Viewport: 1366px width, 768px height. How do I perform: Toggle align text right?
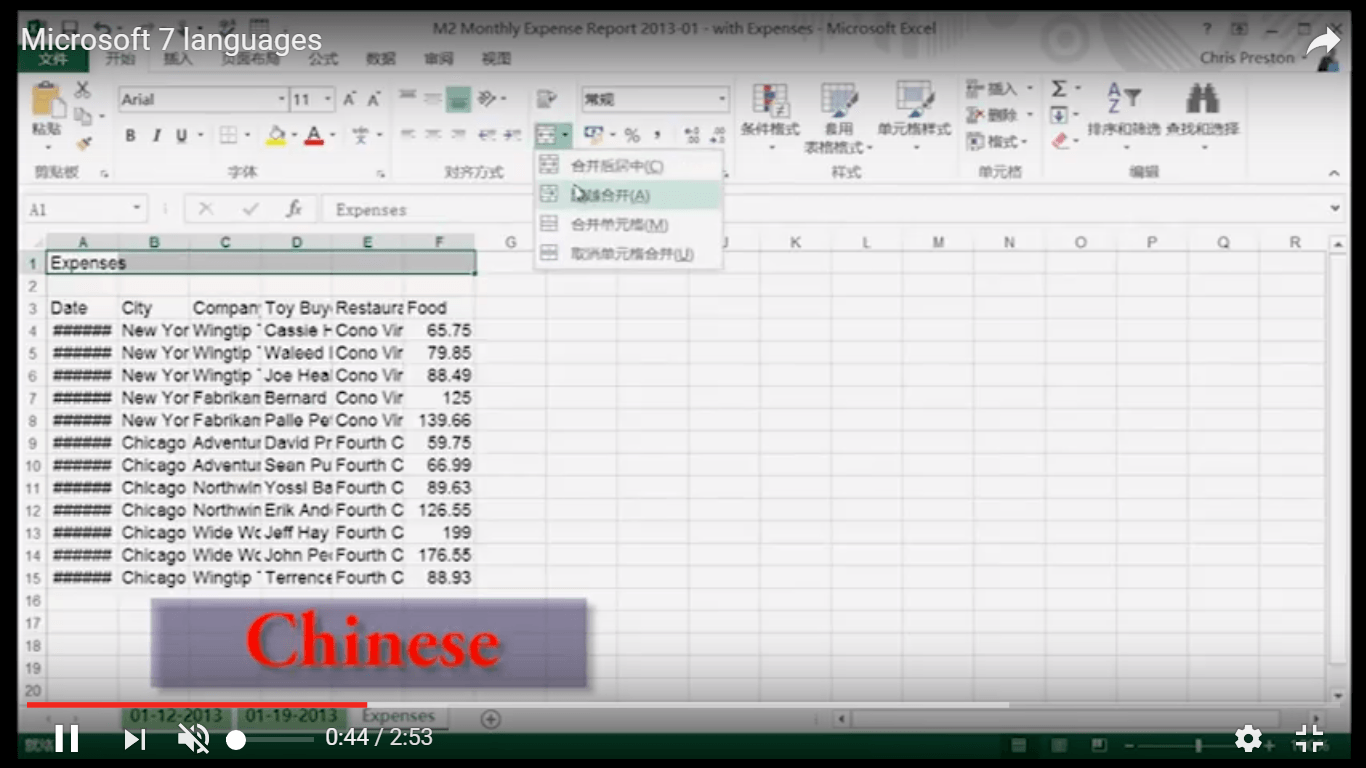[x=458, y=135]
